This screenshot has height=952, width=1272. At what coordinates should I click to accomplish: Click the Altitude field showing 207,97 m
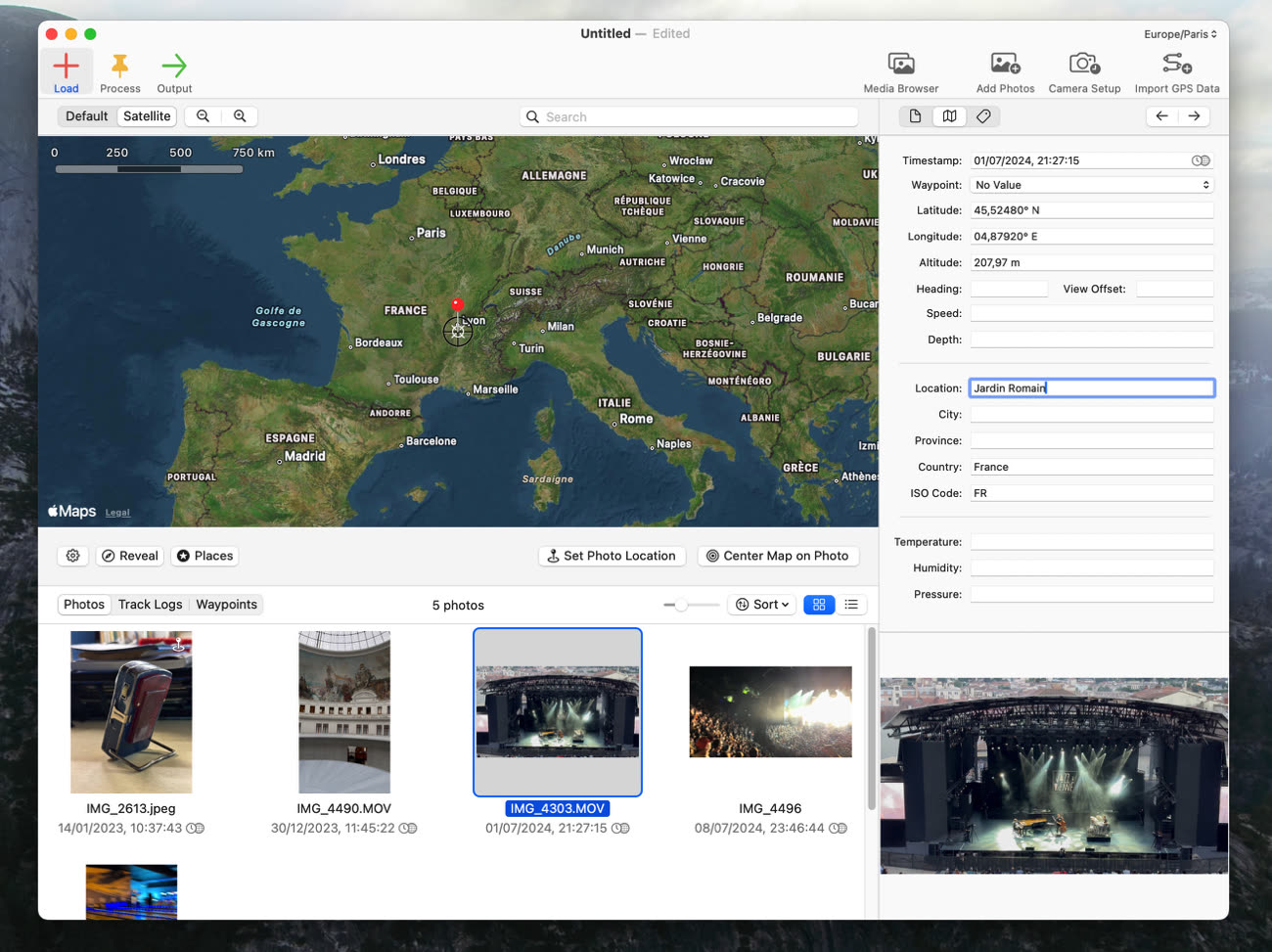[x=1092, y=263]
